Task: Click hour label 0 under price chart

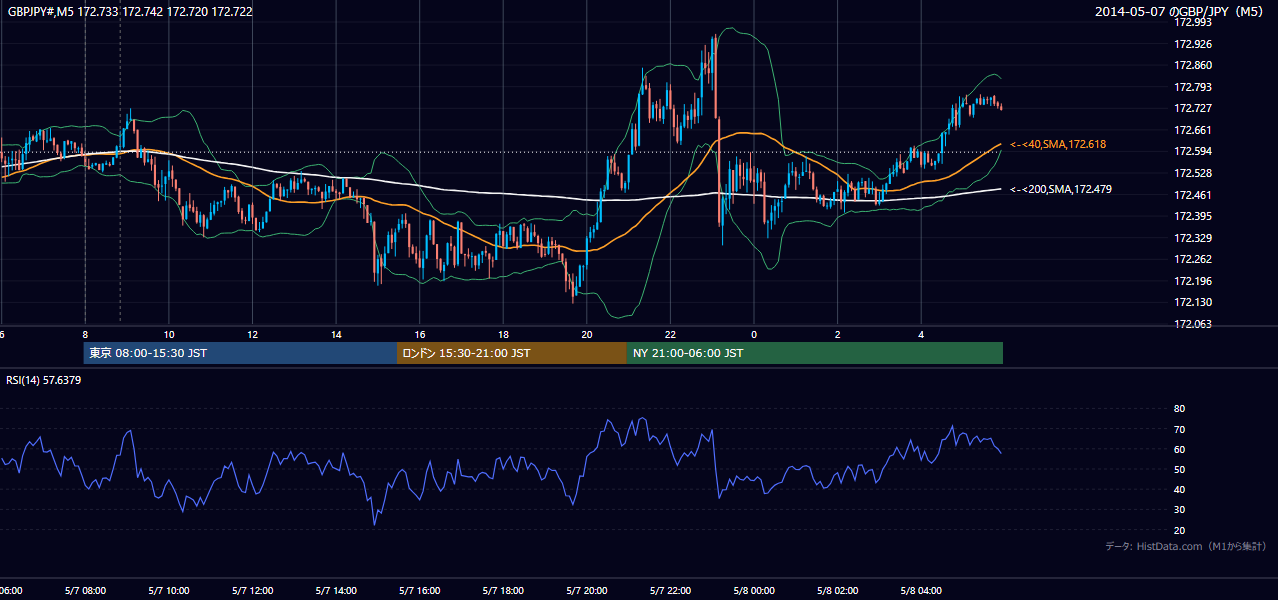Action: point(754,335)
